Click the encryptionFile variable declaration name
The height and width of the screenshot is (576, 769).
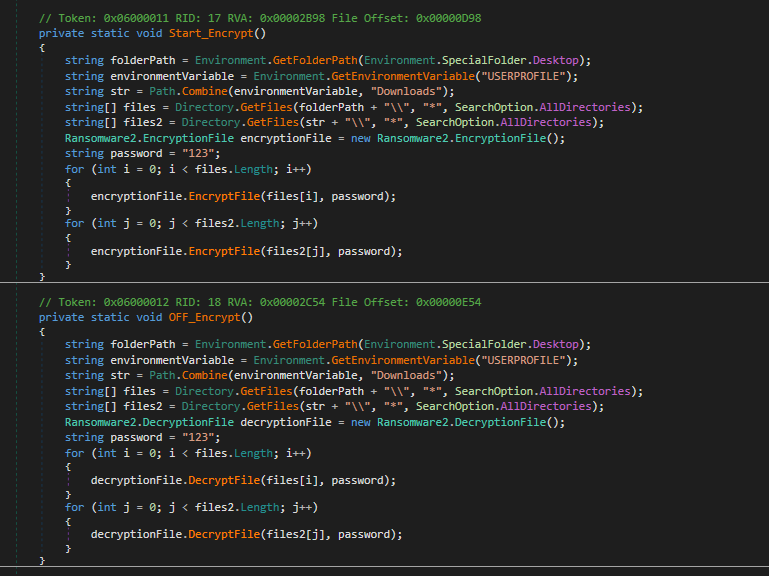(x=286, y=138)
